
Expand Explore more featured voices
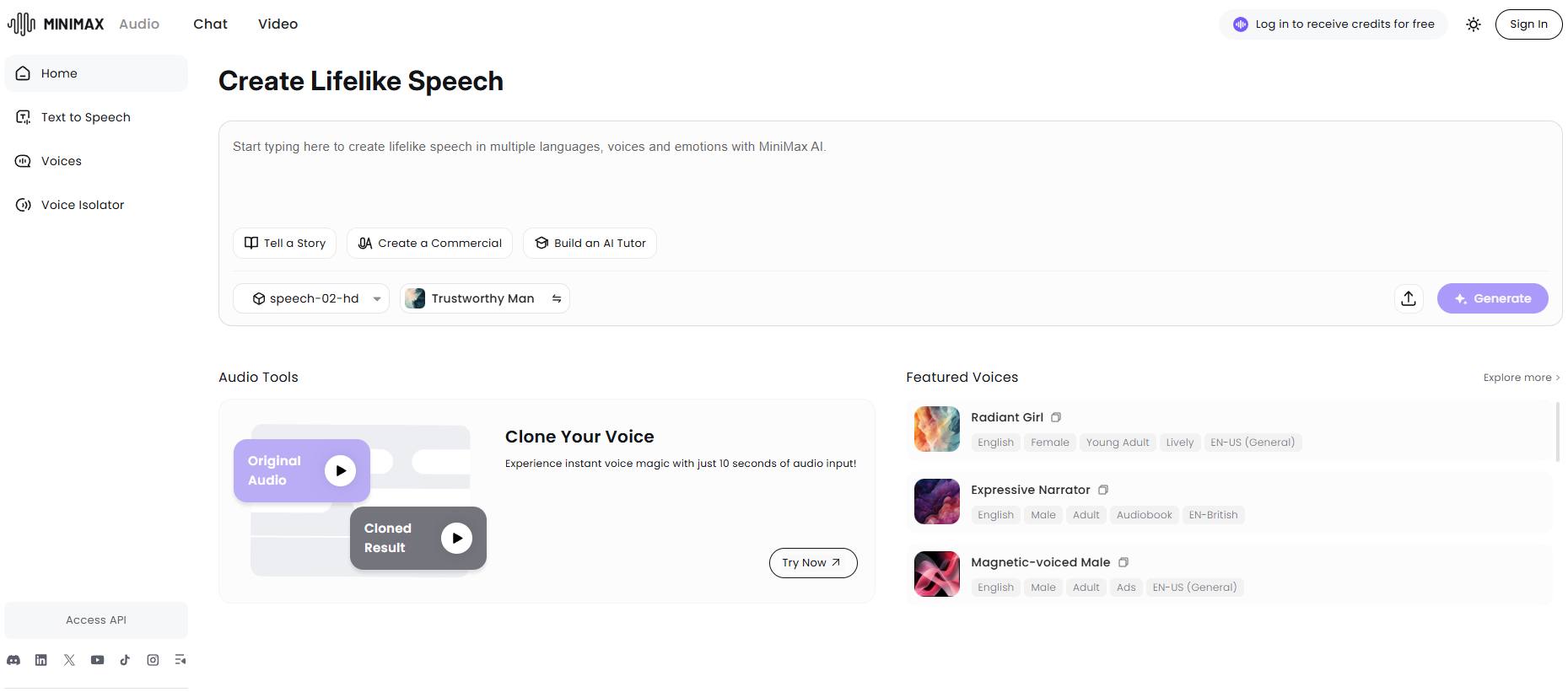1521,378
